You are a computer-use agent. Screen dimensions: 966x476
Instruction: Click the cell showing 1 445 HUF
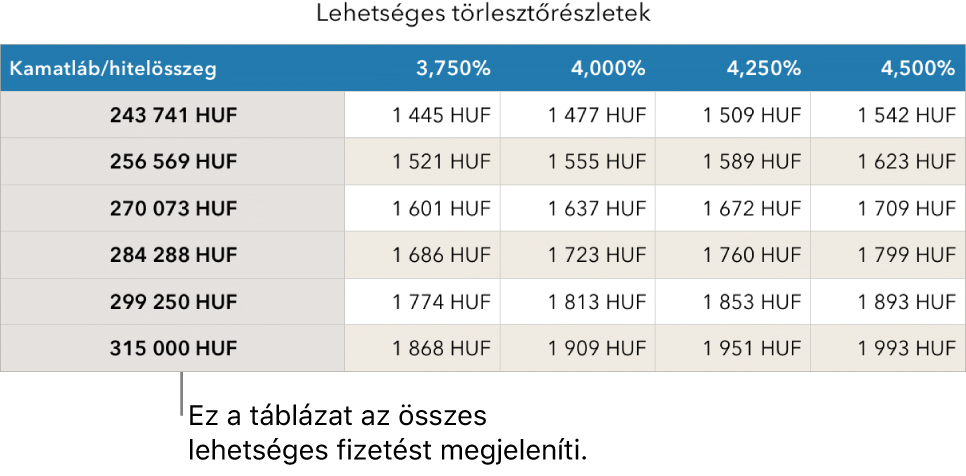[x=423, y=115]
